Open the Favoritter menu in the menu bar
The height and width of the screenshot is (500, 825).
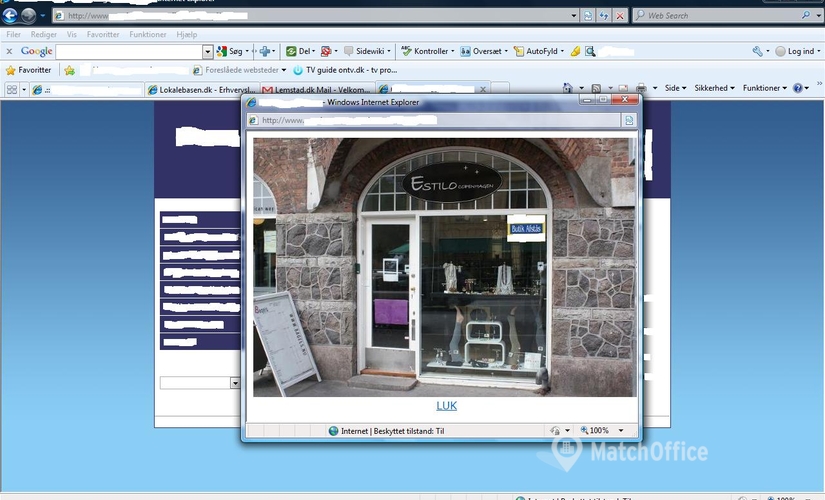(103, 34)
